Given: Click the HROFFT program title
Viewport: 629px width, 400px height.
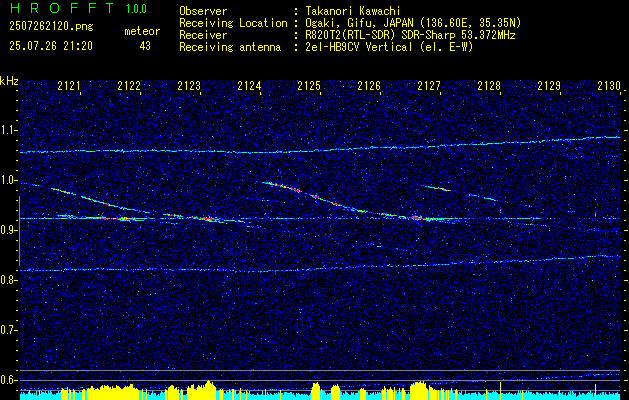Looking at the screenshot, I should (62, 8).
